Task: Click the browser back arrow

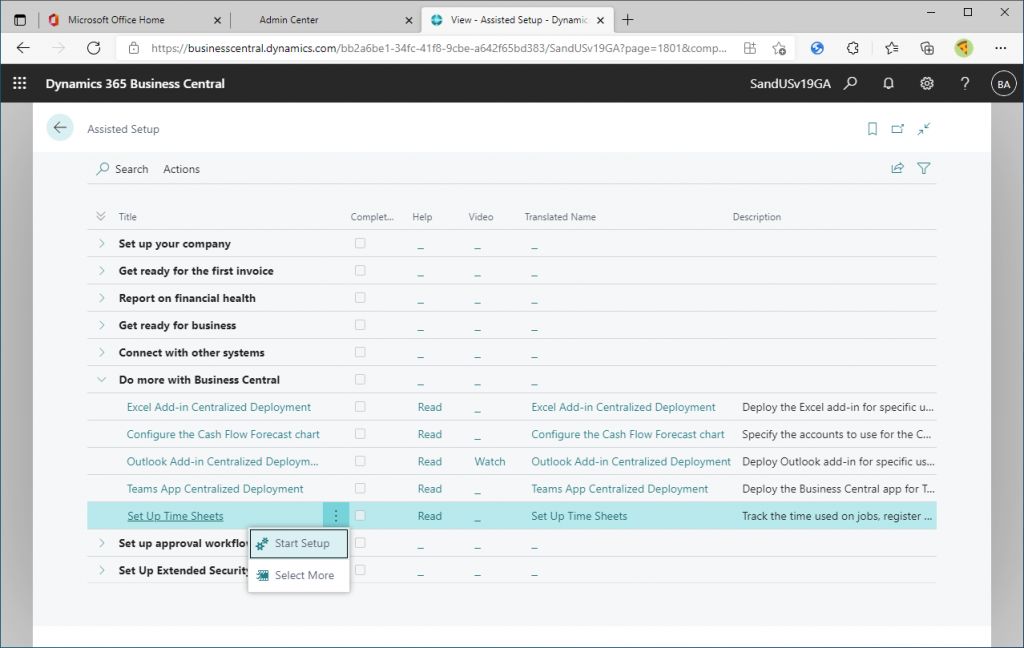Action: [x=24, y=48]
